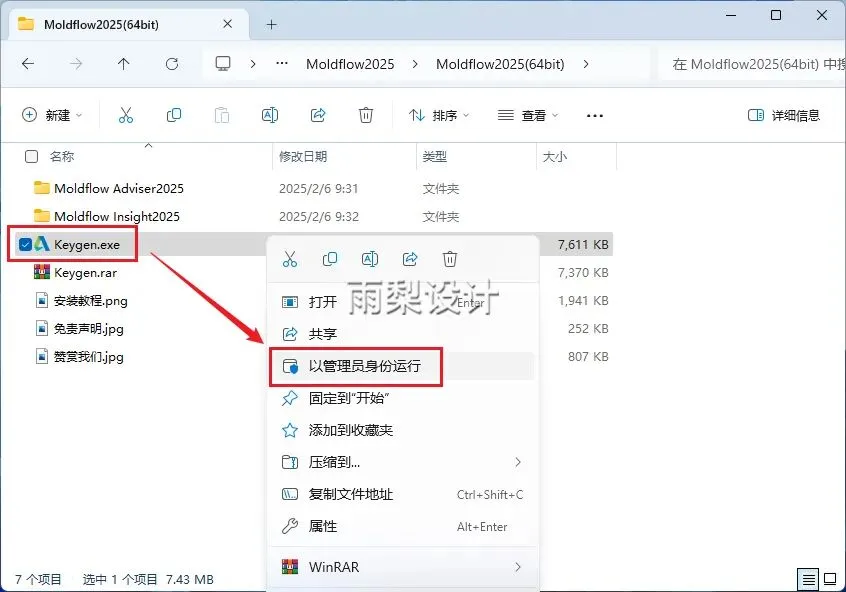Uncheck the Keygen.exe checkbox
The image size is (846, 592).
coord(25,244)
